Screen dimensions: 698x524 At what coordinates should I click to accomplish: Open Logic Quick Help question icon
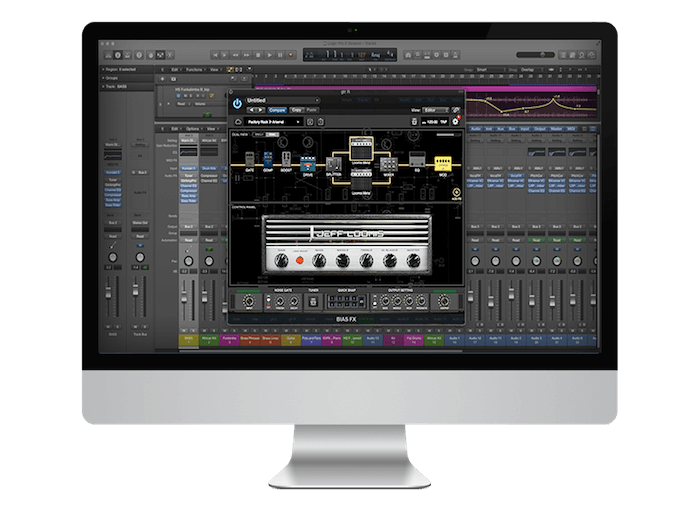(x=139, y=55)
